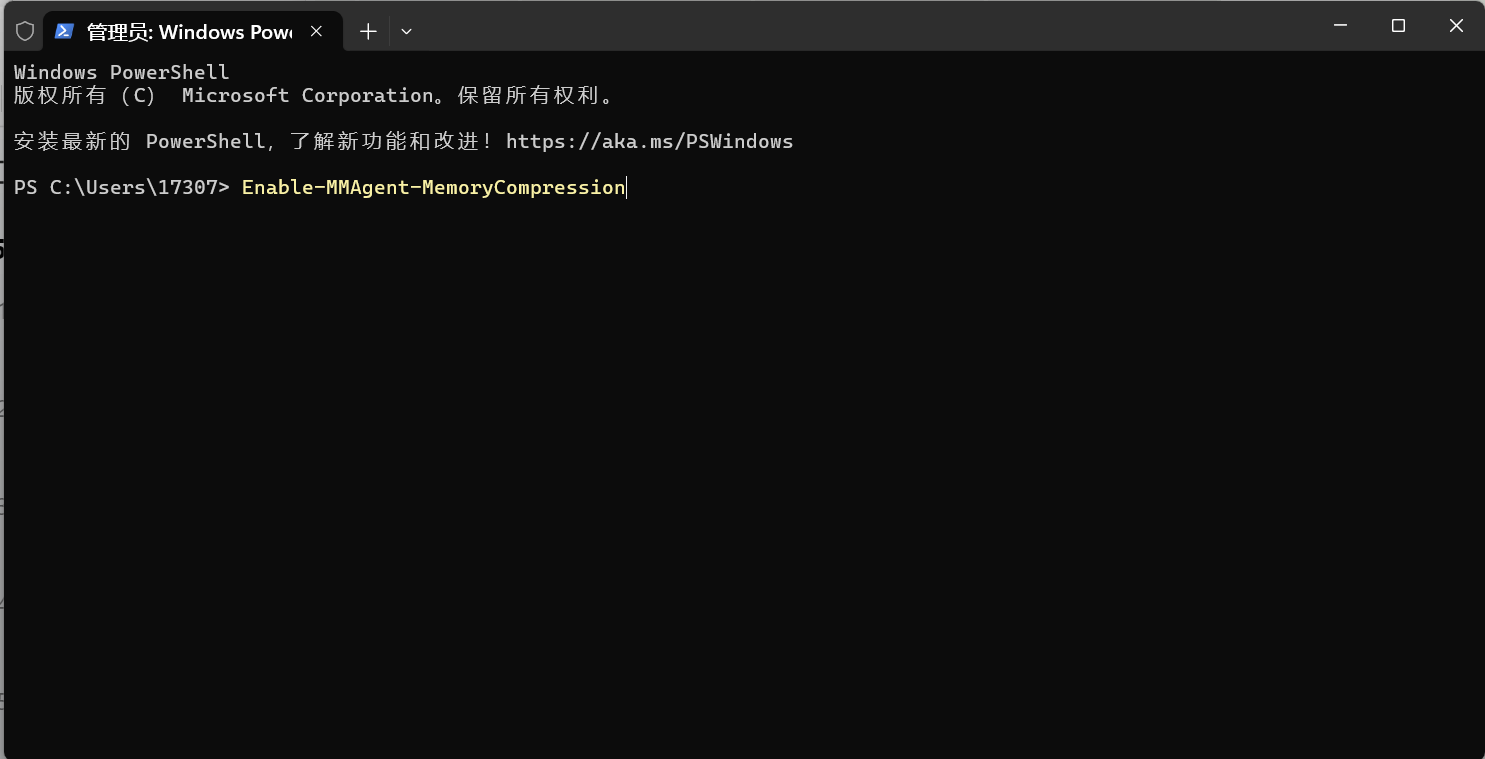Expand the new tab profile dropdown chevron

tap(406, 31)
